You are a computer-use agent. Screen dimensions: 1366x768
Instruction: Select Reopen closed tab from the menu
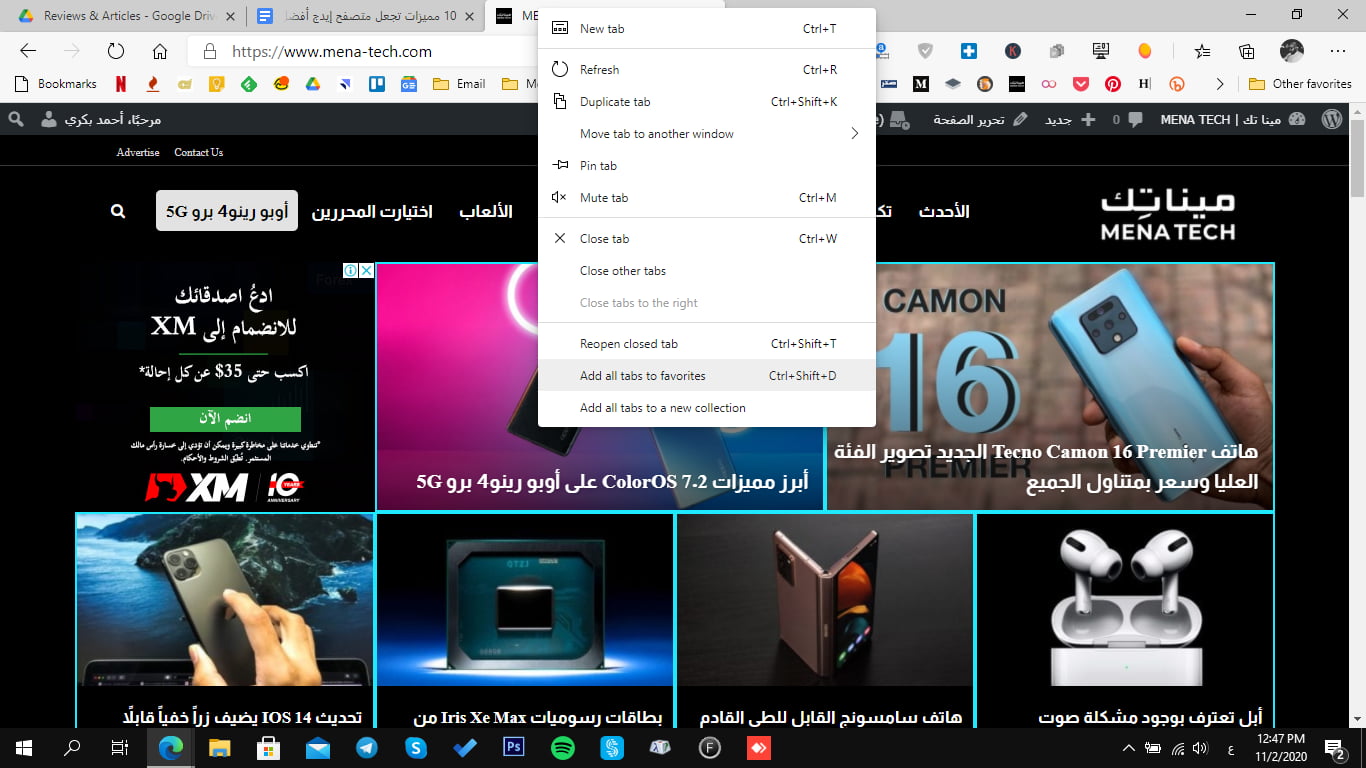(630, 343)
